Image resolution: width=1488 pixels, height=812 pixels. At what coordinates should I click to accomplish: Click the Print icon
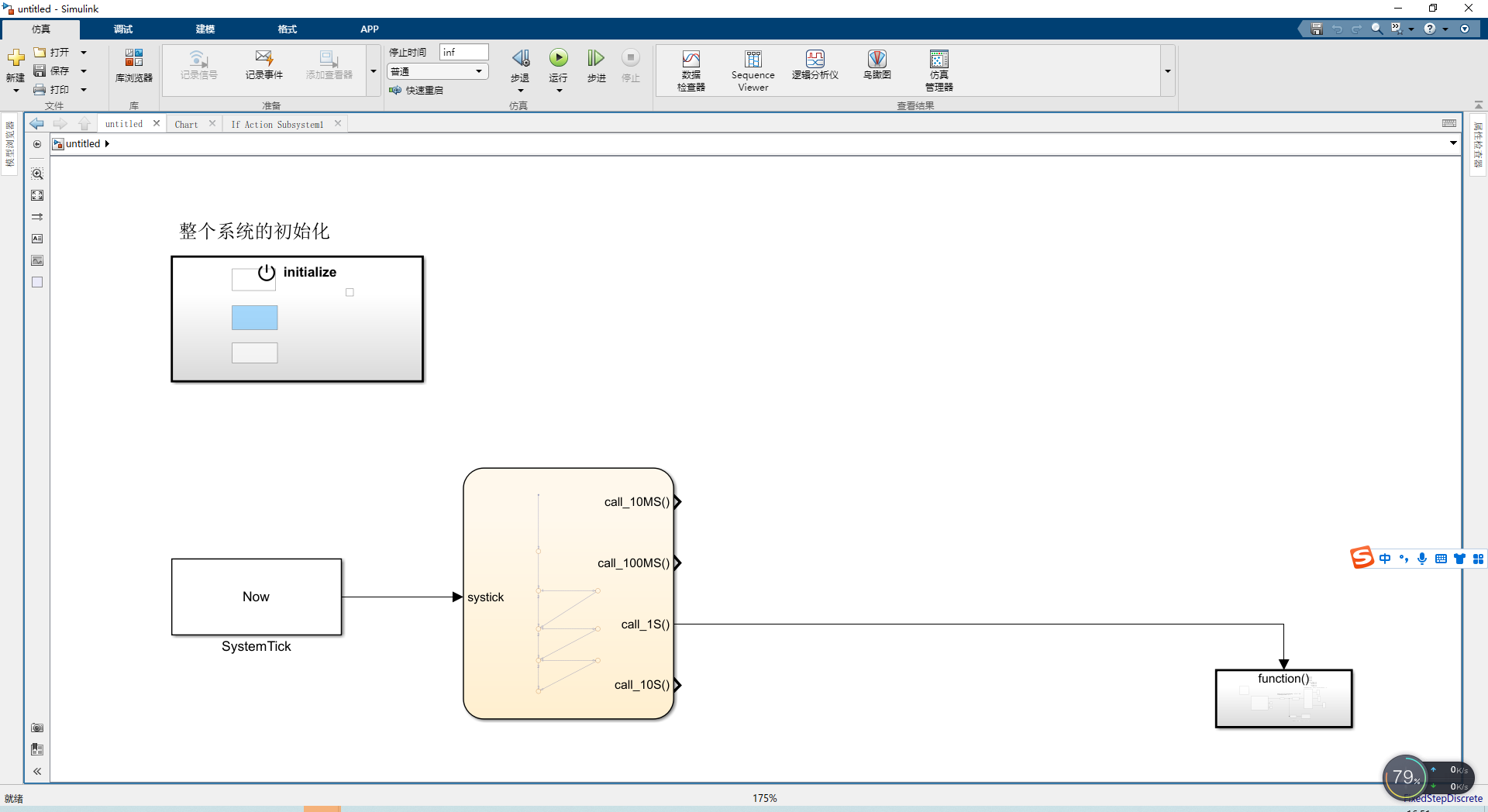[40, 90]
